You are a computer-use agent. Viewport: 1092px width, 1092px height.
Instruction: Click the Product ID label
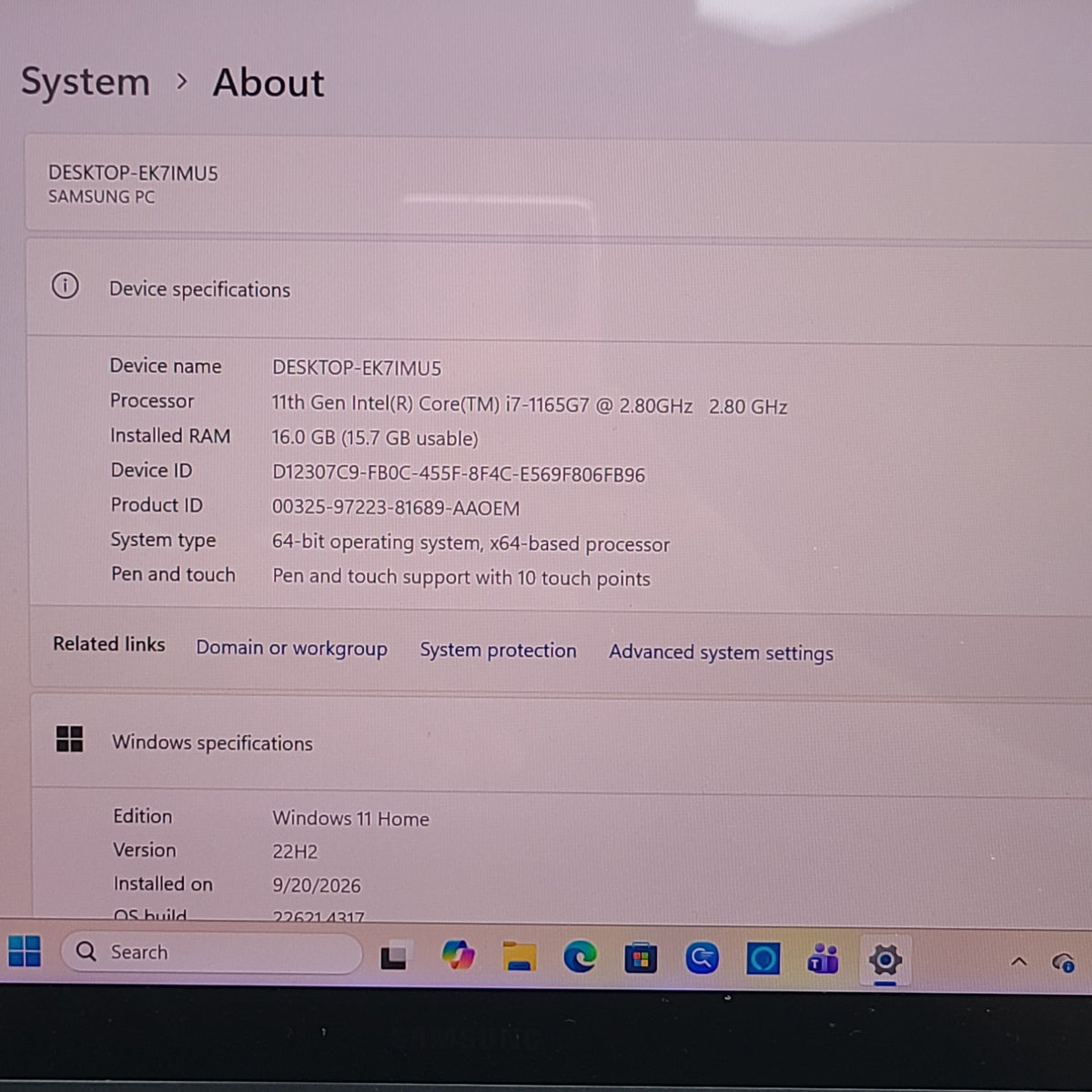tap(157, 505)
